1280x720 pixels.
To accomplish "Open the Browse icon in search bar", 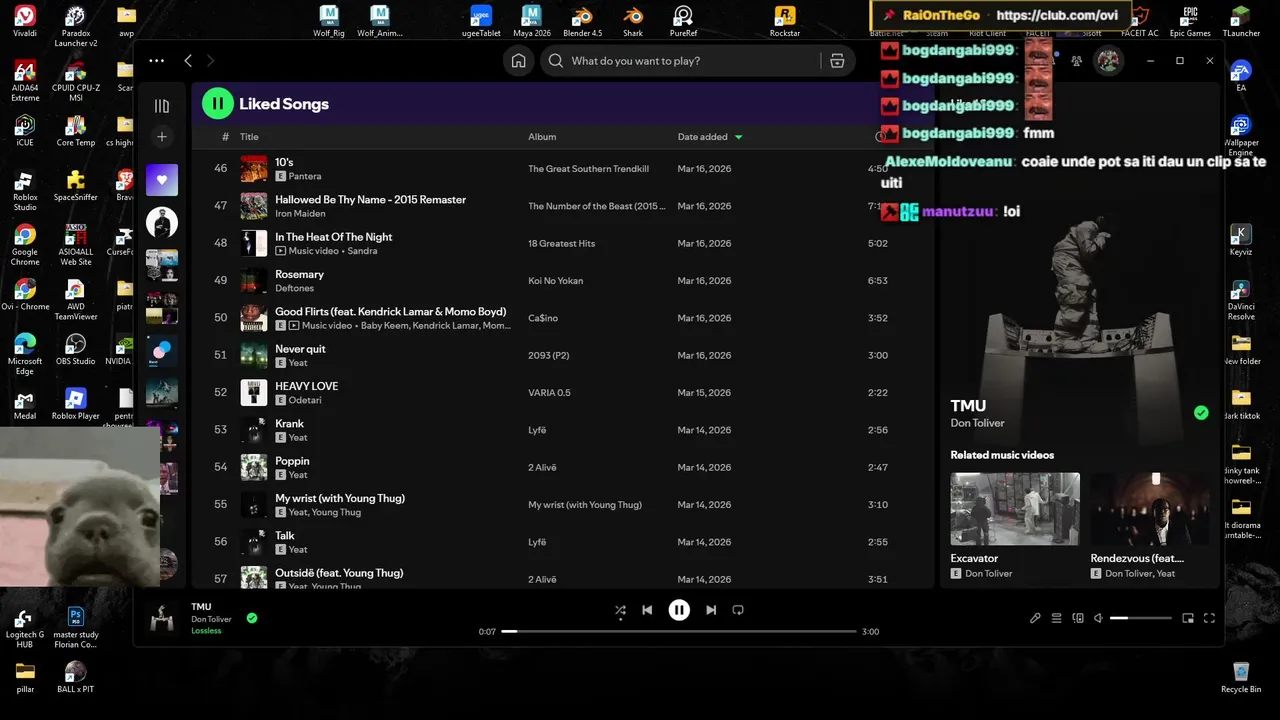I will click(837, 61).
